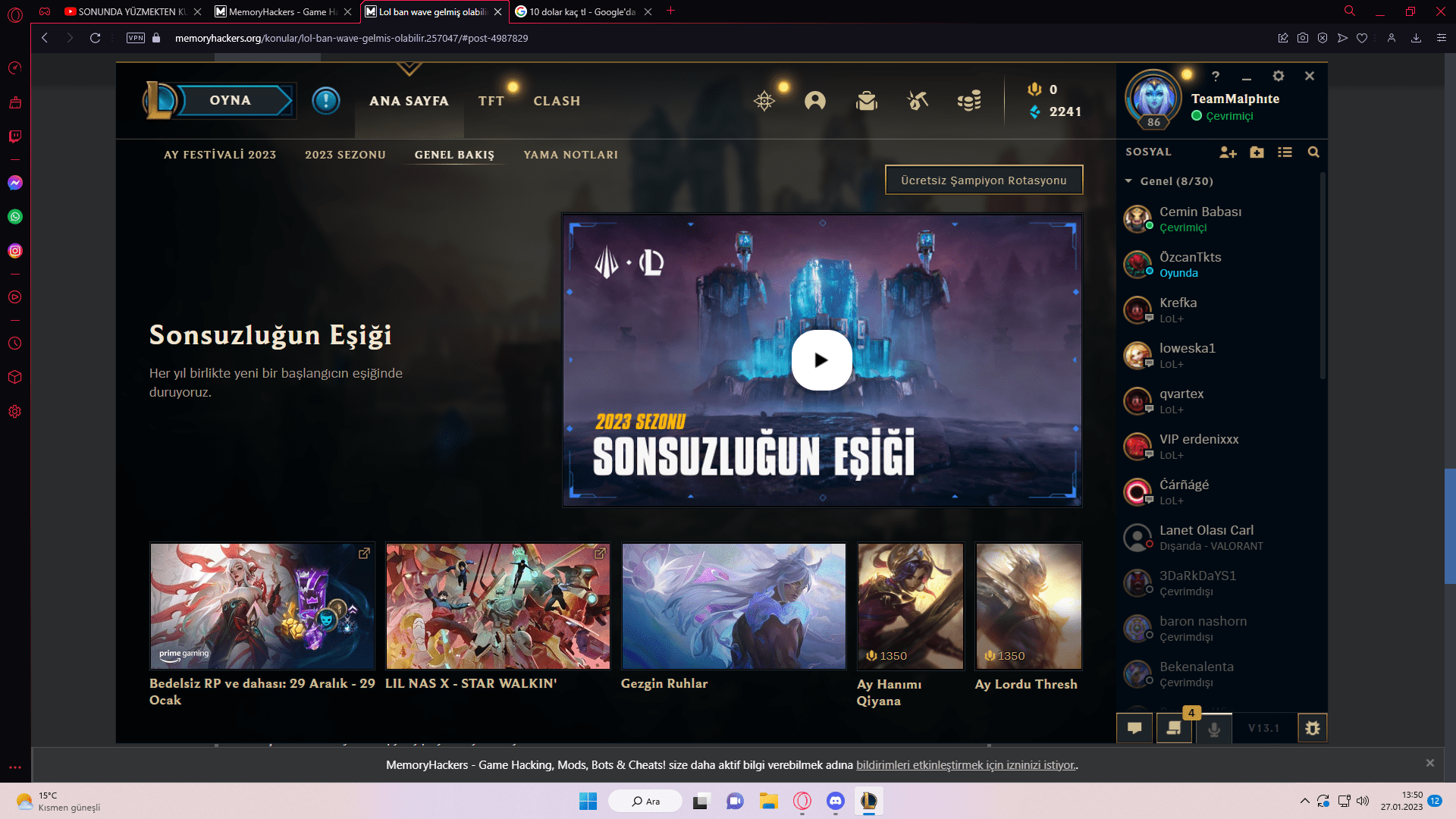Open the crossed-emblem icon in League top bar
Screen dimensions: 1456x819
coord(764,101)
